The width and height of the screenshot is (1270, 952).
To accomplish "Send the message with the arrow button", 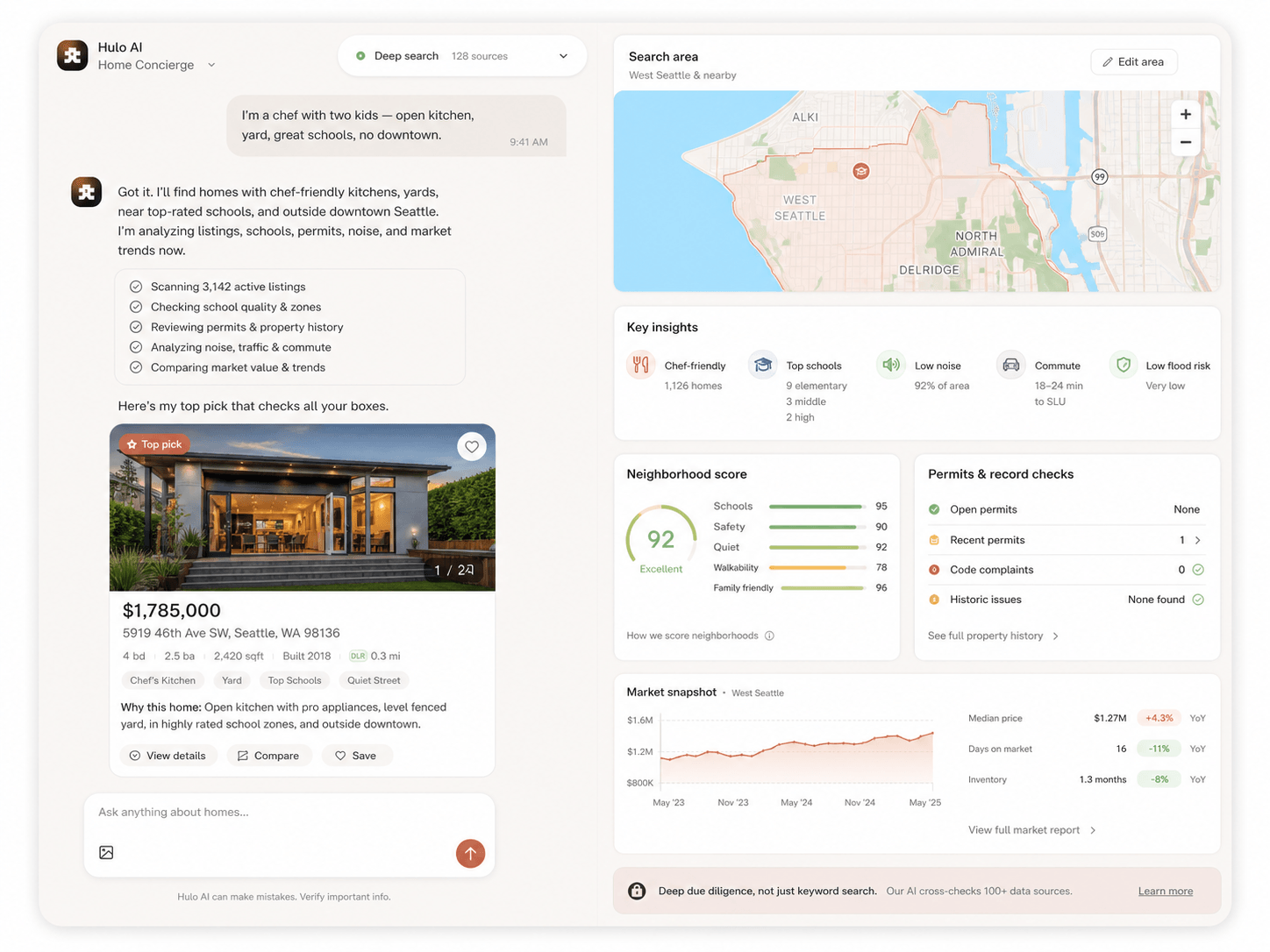I will [470, 853].
